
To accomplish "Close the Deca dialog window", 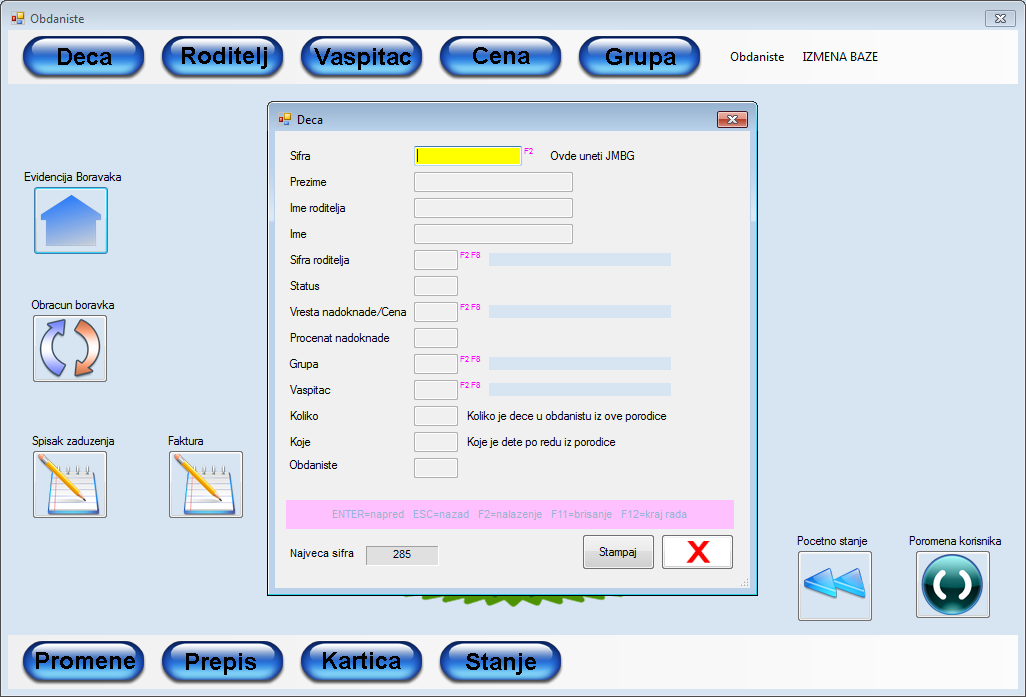I will point(732,119).
